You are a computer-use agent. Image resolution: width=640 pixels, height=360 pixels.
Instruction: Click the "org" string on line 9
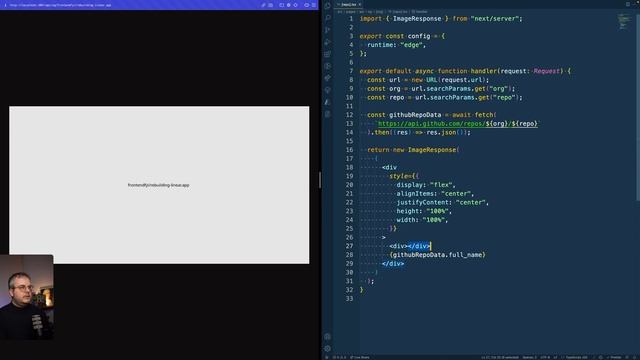pos(499,89)
